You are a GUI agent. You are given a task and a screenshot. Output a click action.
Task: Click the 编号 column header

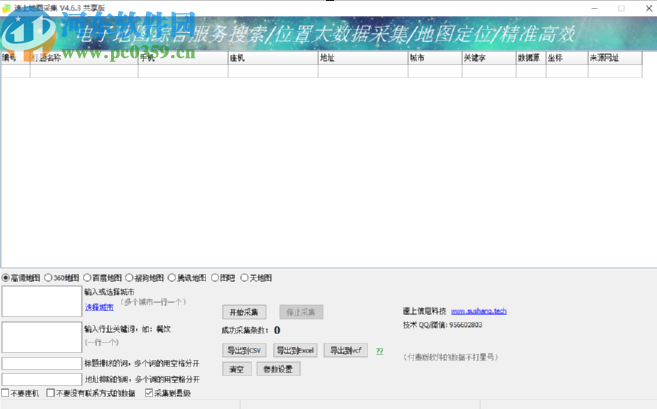(x=16, y=58)
